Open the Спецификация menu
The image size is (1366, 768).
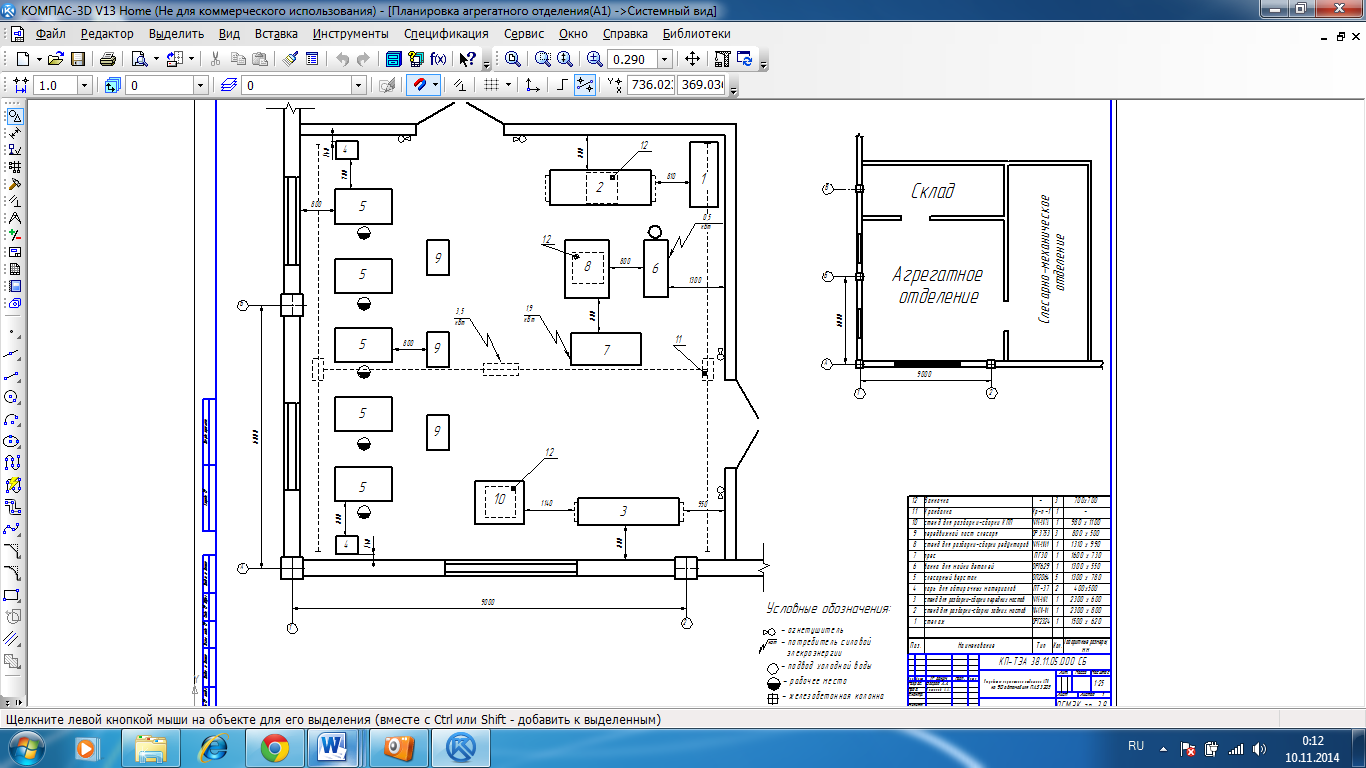click(x=446, y=33)
